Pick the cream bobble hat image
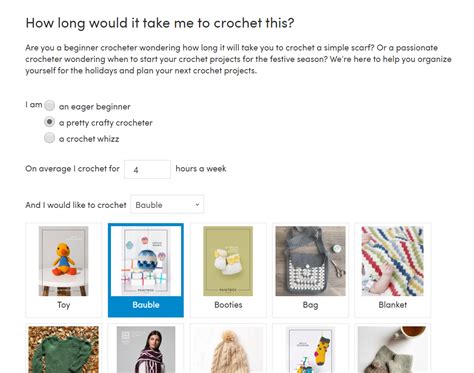The image size is (474, 373). (228, 349)
